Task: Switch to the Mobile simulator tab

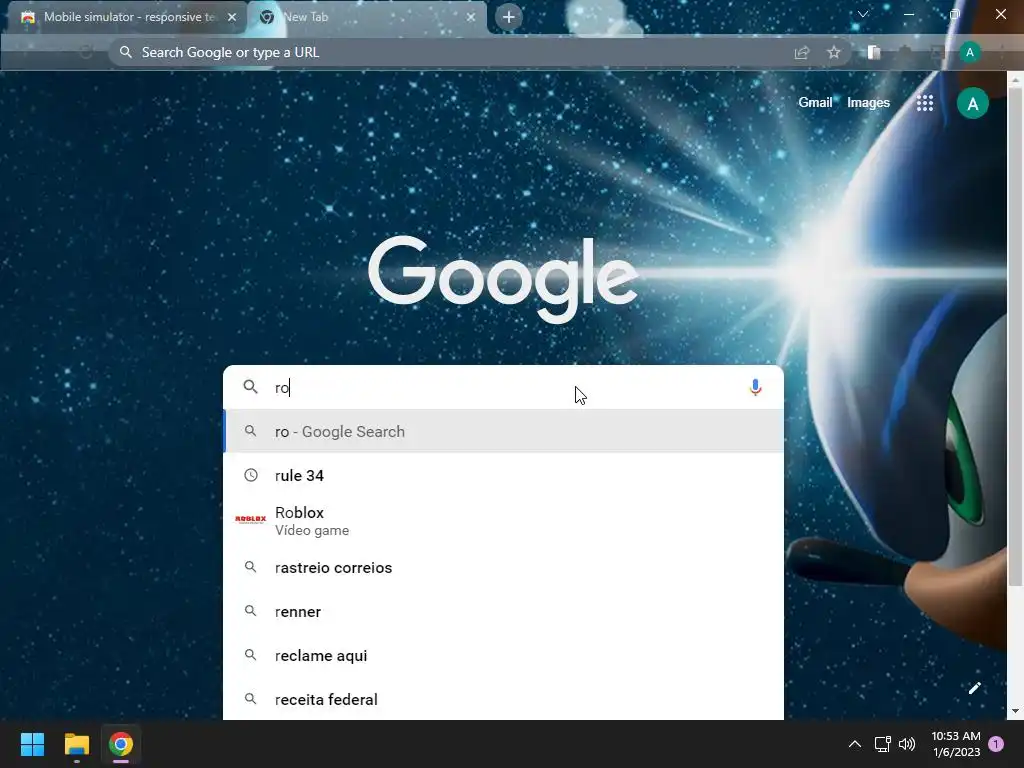Action: pyautogui.click(x=127, y=17)
